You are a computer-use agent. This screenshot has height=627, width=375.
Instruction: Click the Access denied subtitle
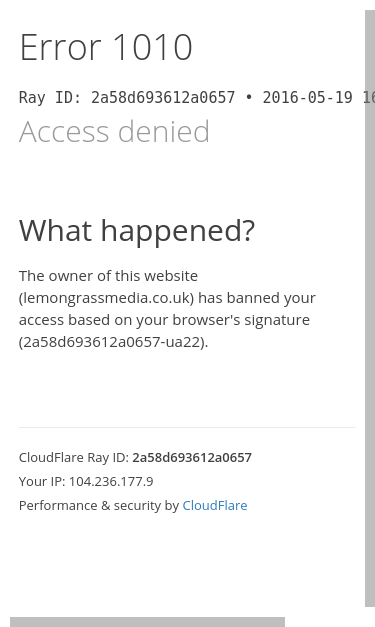pos(114,132)
